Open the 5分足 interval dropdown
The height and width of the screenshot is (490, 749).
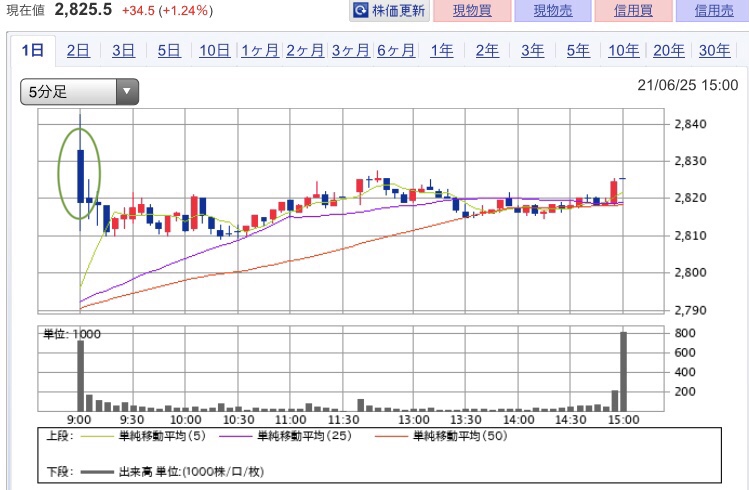(x=79, y=92)
